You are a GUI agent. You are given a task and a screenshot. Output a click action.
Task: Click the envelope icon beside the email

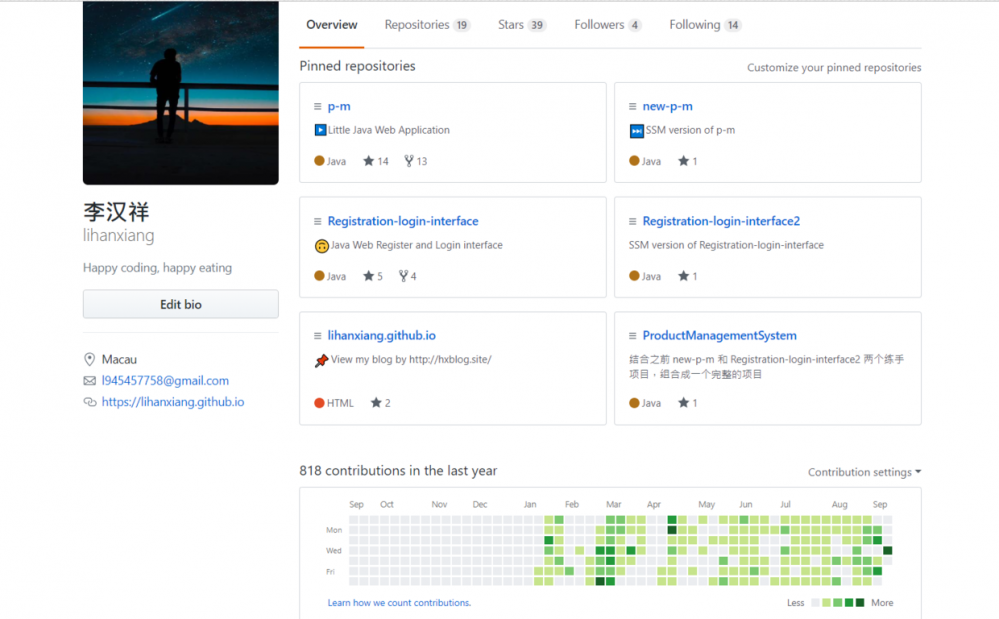(90, 381)
